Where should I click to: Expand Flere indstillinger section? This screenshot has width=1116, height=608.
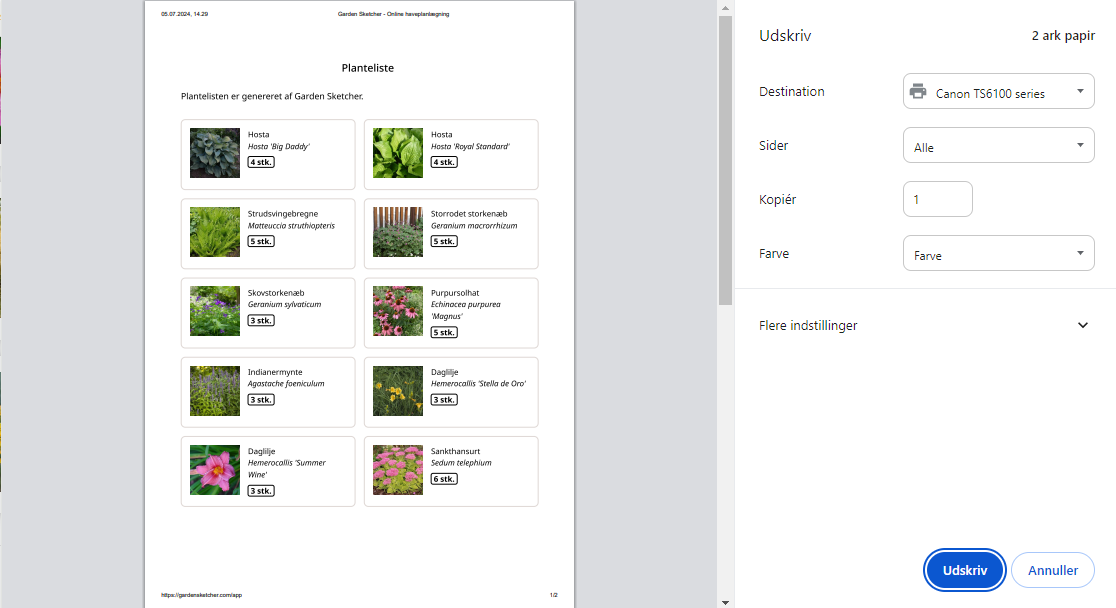point(924,325)
